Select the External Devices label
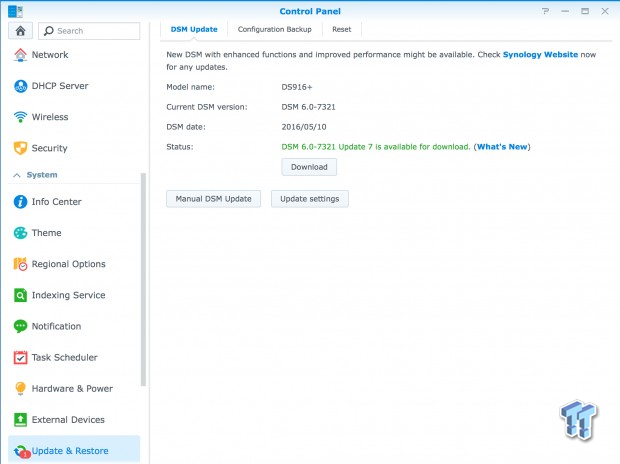Screen dimensions: 620x464 [68, 420]
